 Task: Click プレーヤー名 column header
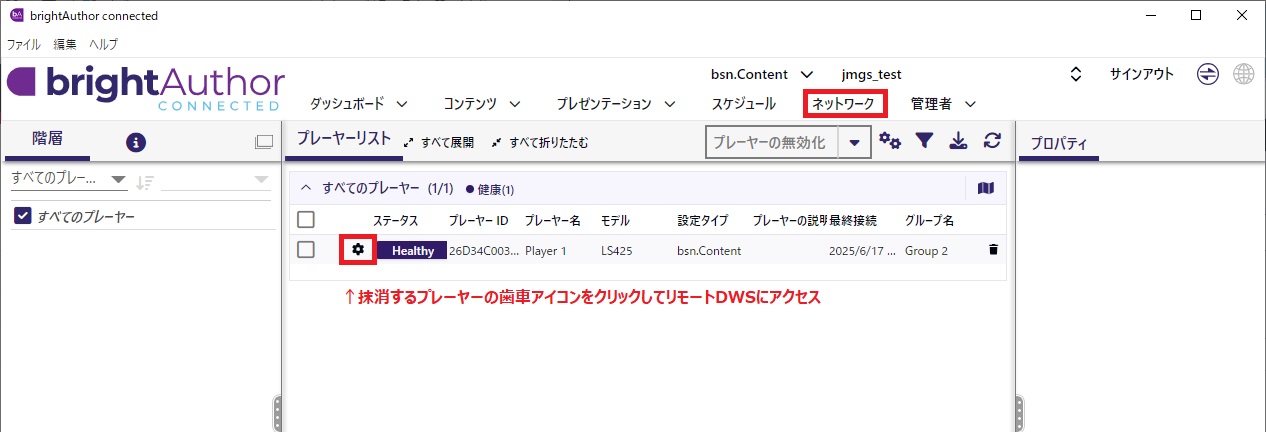[x=553, y=220]
